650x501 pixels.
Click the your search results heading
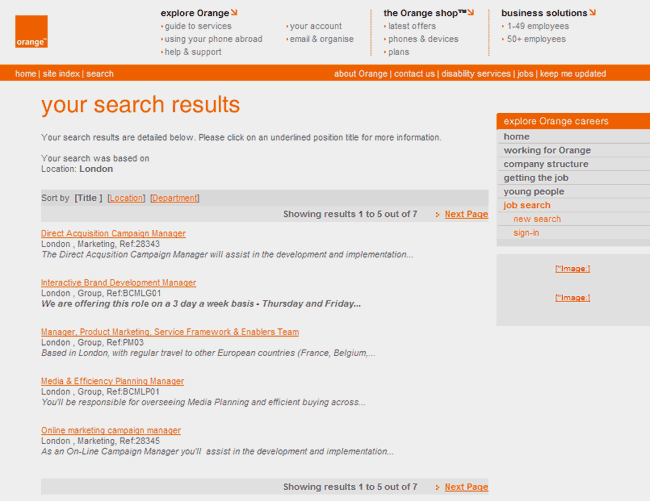point(140,104)
